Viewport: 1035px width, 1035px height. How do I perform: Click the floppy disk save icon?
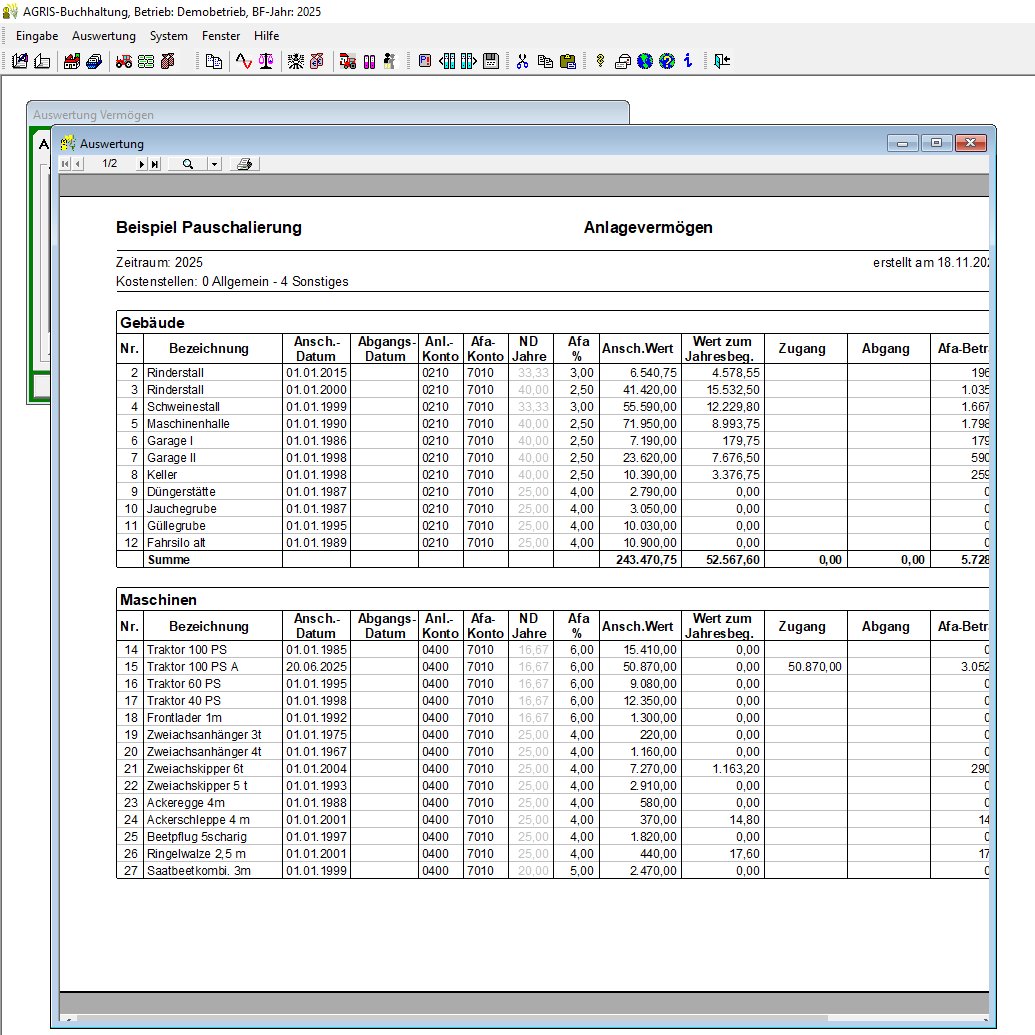(491, 61)
